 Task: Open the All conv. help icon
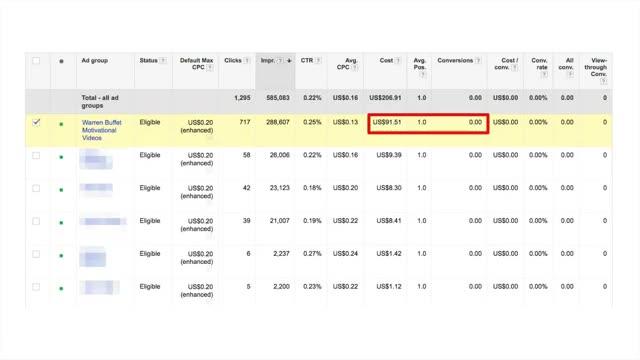pos(570,75)
